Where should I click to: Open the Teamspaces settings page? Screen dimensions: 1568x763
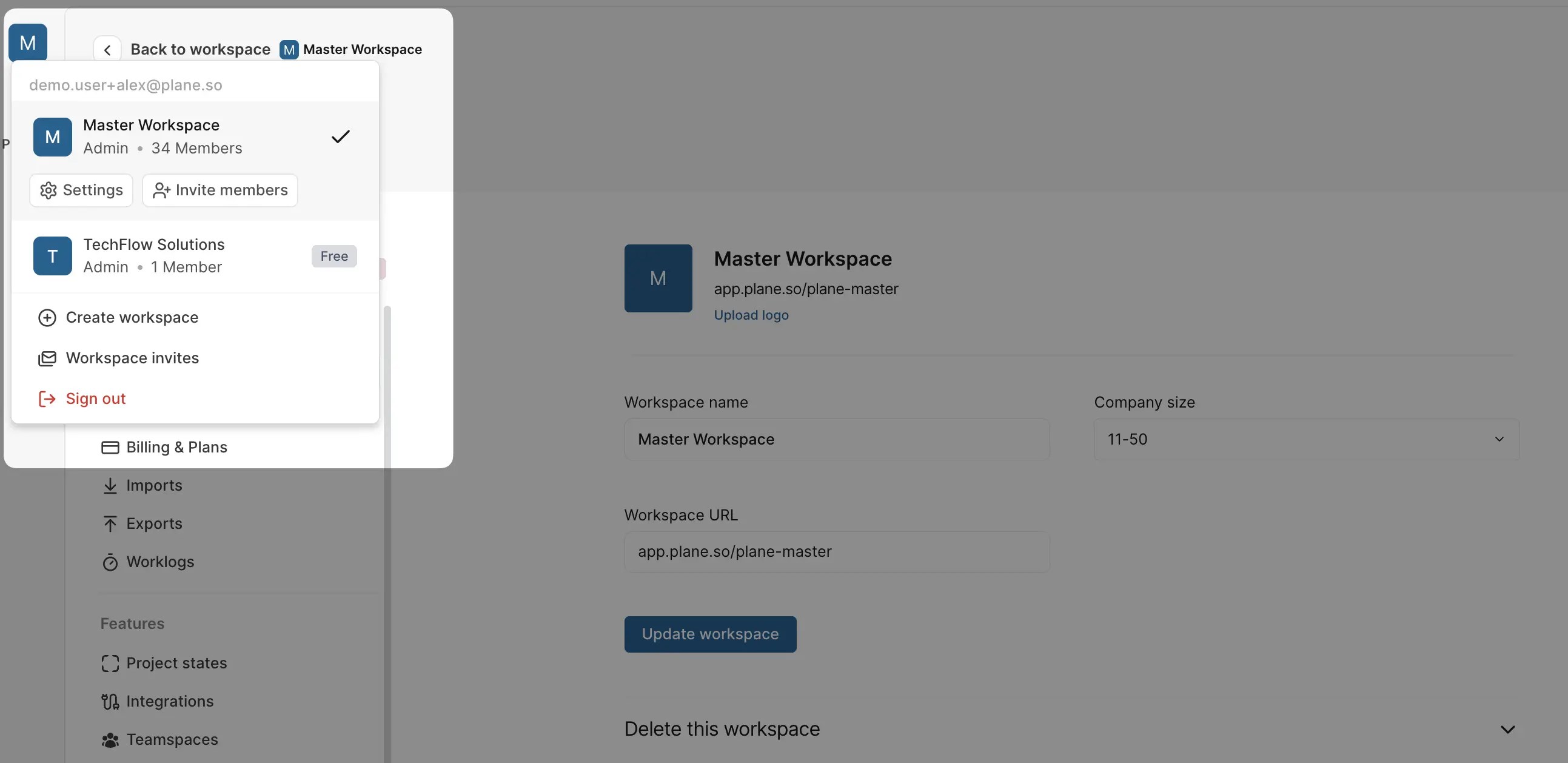[x=172, y=740]
